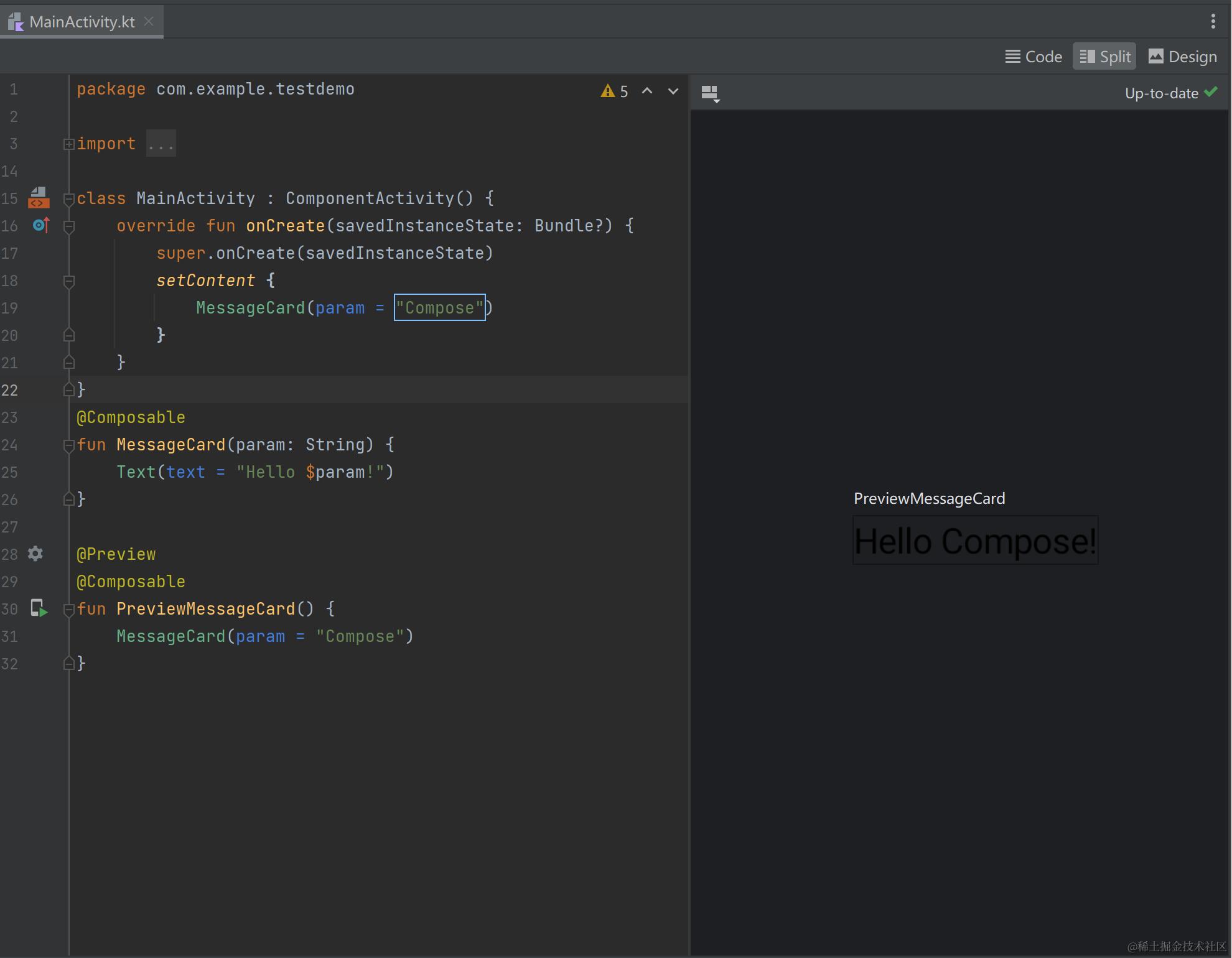1232x958 pixels.
Task: Click the related XML file gutter icon
Action: coord(39,198)
